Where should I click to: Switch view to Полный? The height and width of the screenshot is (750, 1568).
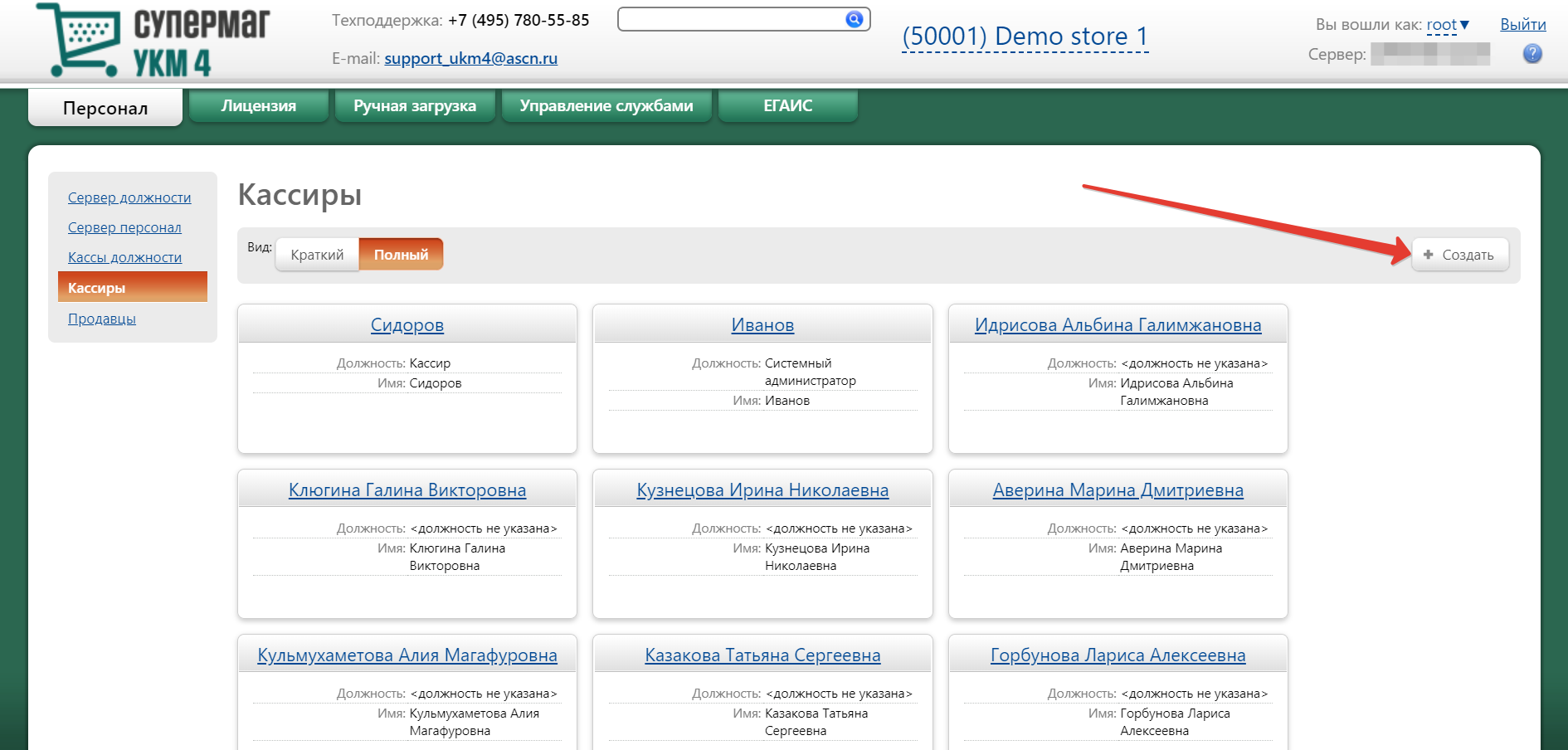point(401,255)
